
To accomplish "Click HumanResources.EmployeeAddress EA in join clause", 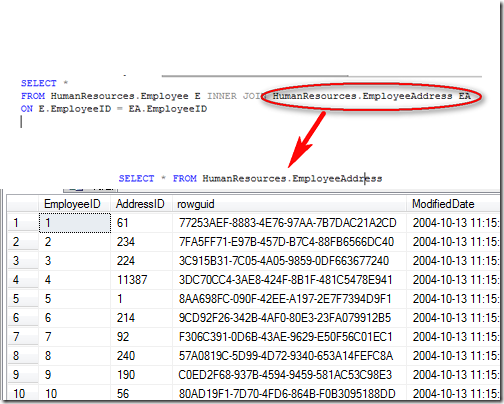I will 371,96.
